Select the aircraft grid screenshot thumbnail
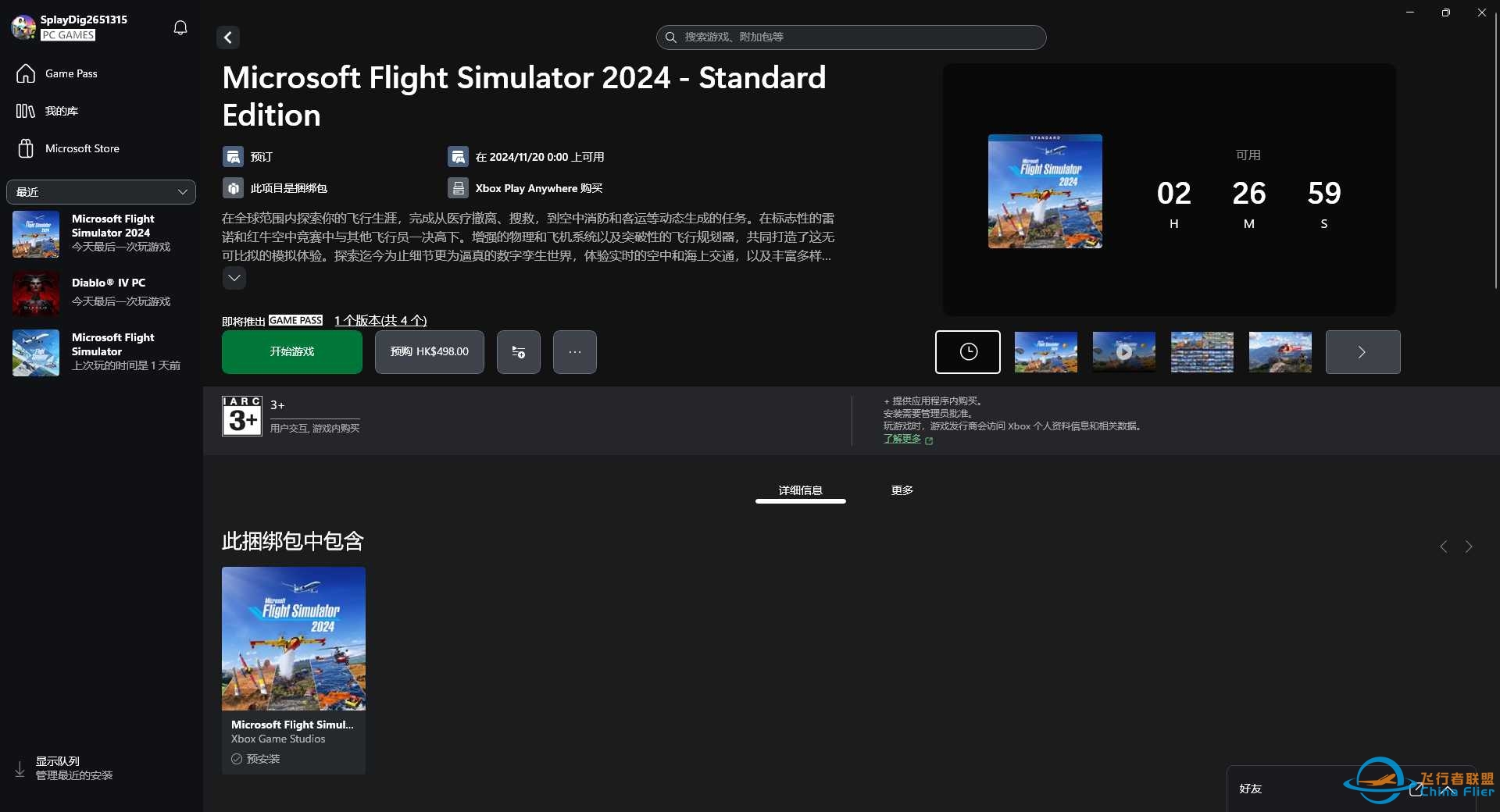 point(1202,352)
